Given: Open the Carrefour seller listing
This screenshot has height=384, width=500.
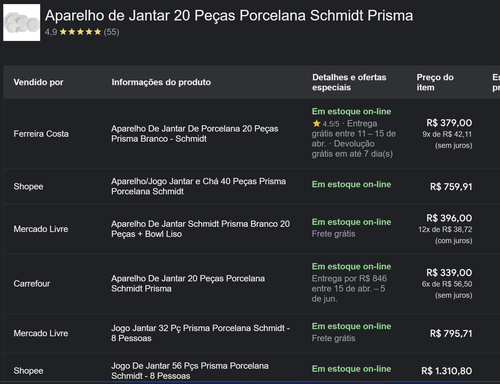Looking at the screenshot, I should click(x=32, y=284).
